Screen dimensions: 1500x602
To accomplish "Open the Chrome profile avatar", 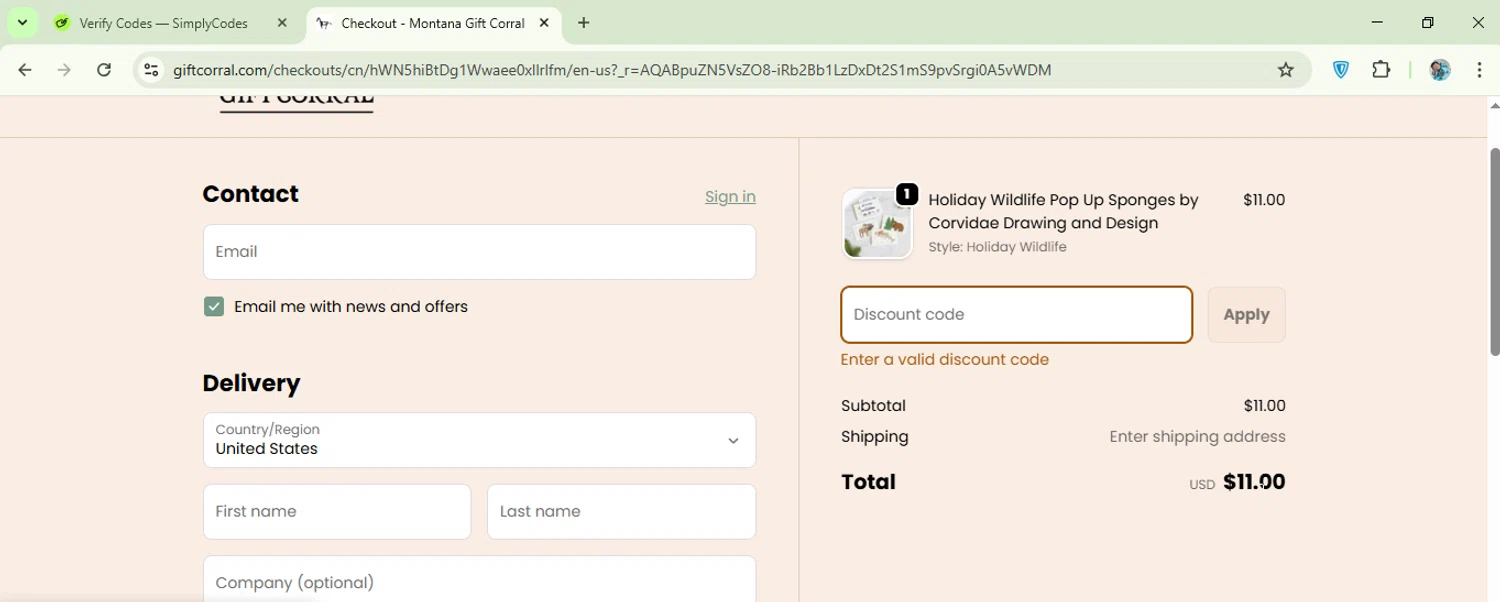I will pos(1440,70).
